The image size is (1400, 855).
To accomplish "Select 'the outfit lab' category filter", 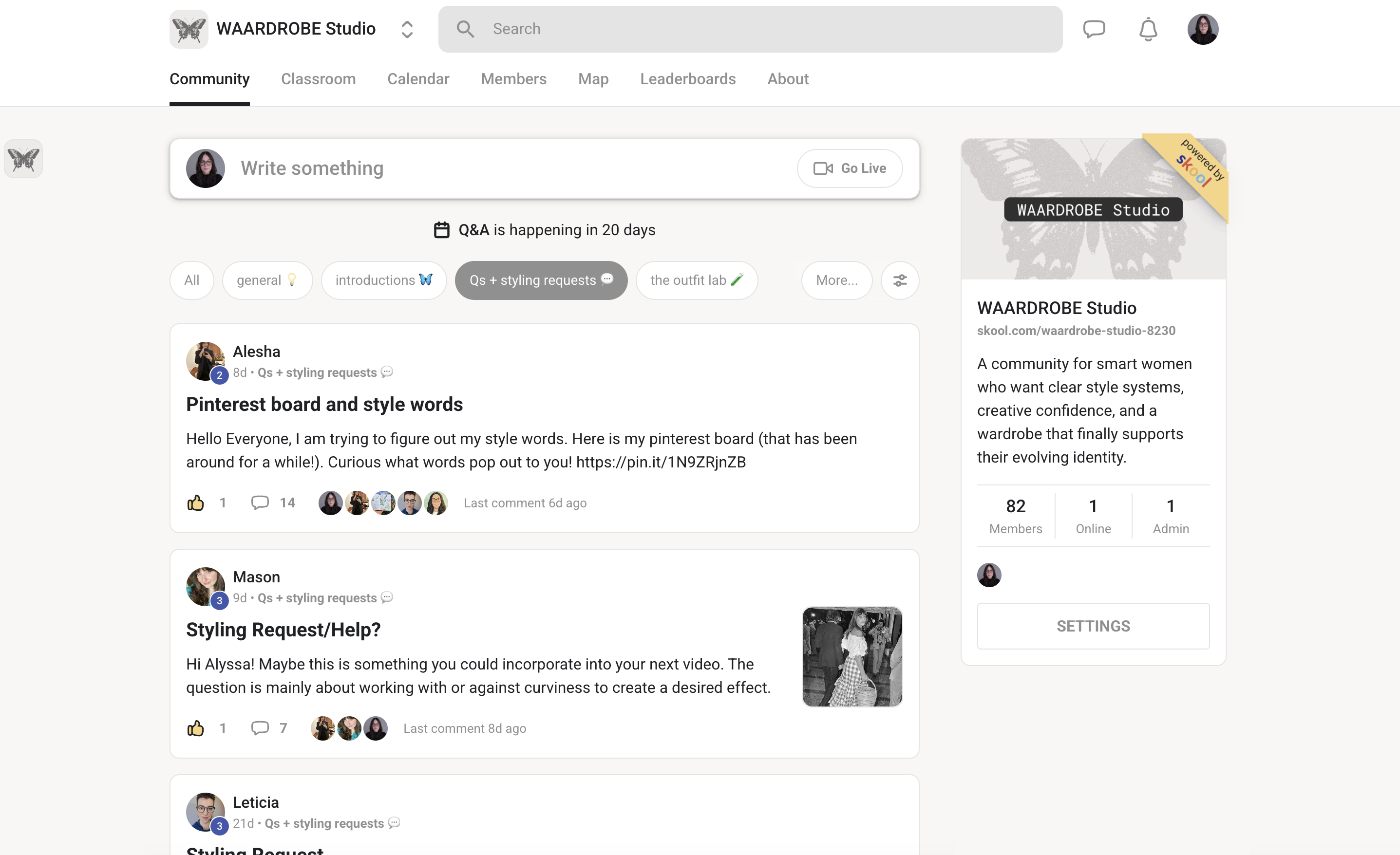I will tap(697, 280).
